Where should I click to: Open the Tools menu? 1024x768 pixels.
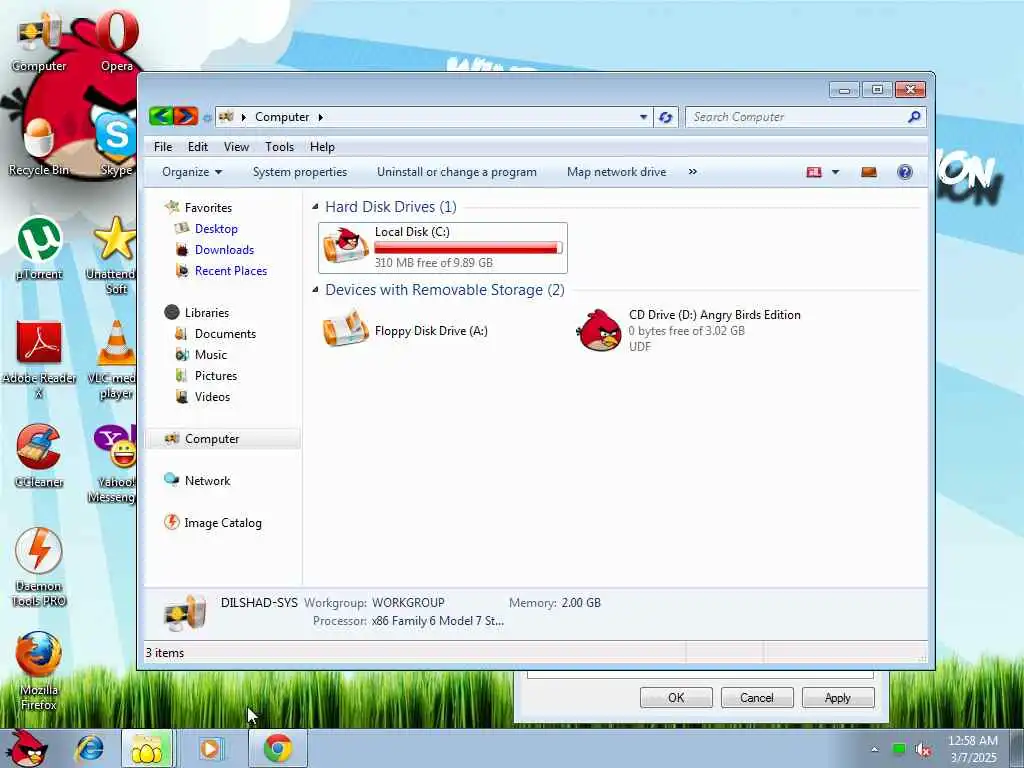pos(279,147)
